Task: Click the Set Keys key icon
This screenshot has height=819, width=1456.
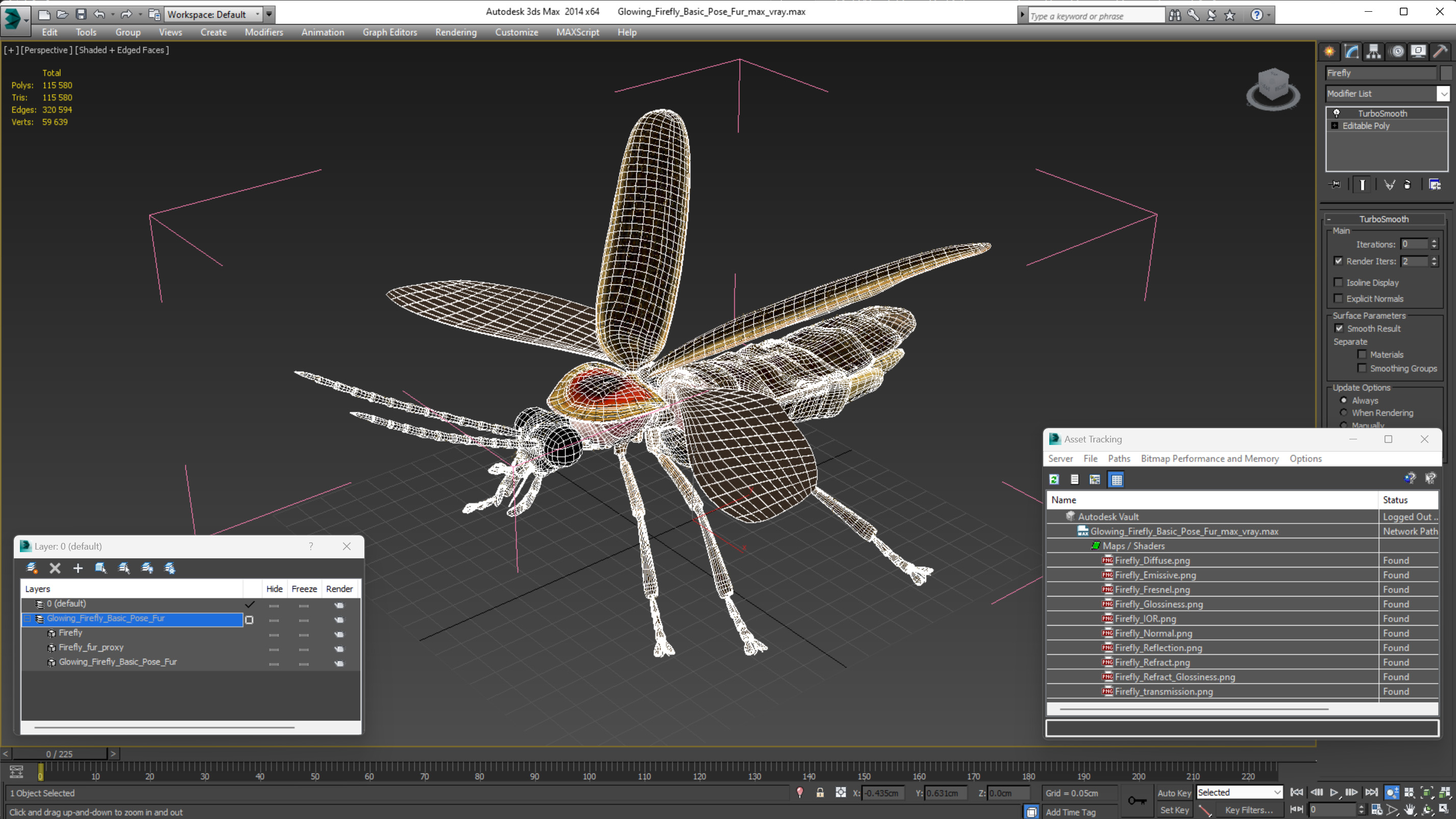Action: pos(1137,800)
